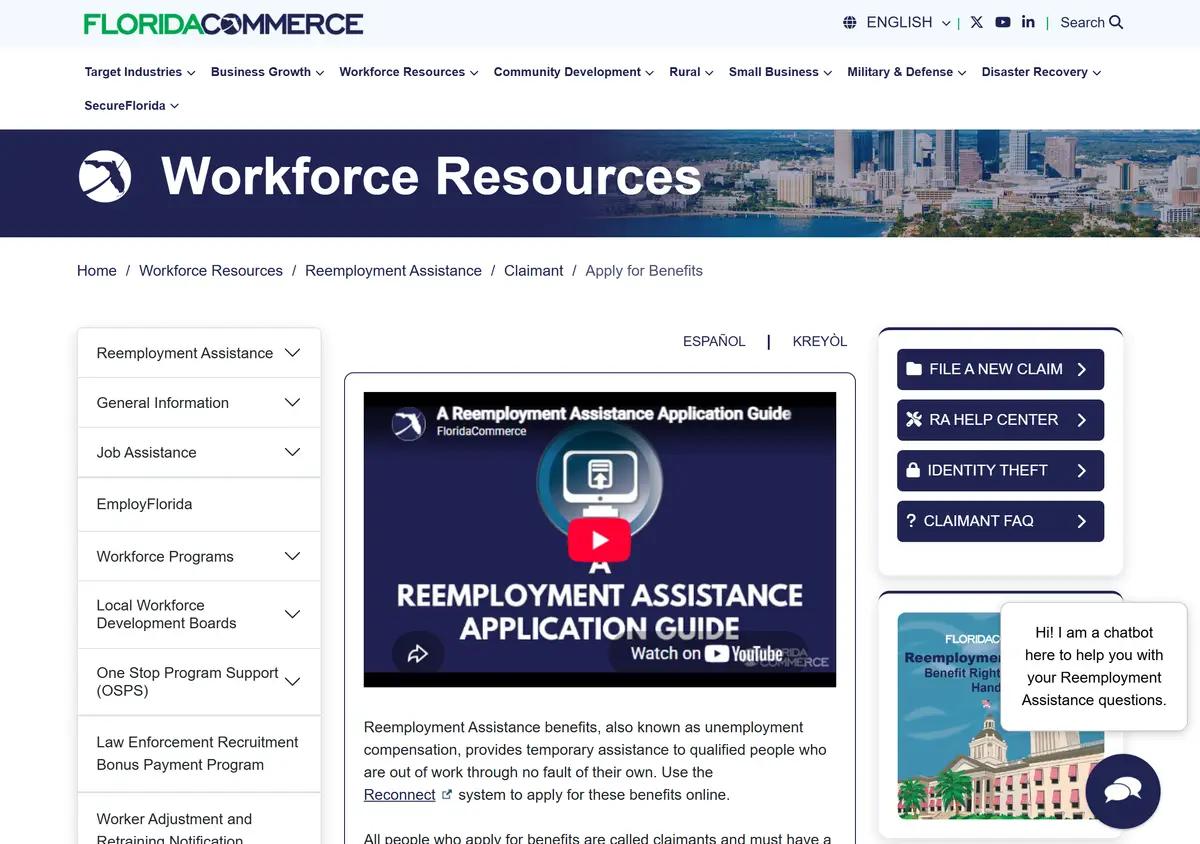Switch page to ESPAÑOL

click(714, 341)
